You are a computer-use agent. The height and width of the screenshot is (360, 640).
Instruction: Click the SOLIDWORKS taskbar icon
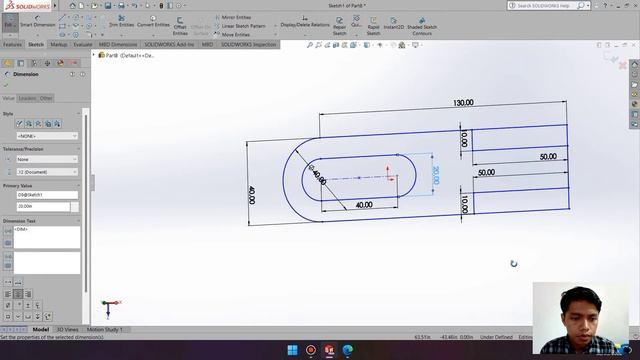pos(329,350)
